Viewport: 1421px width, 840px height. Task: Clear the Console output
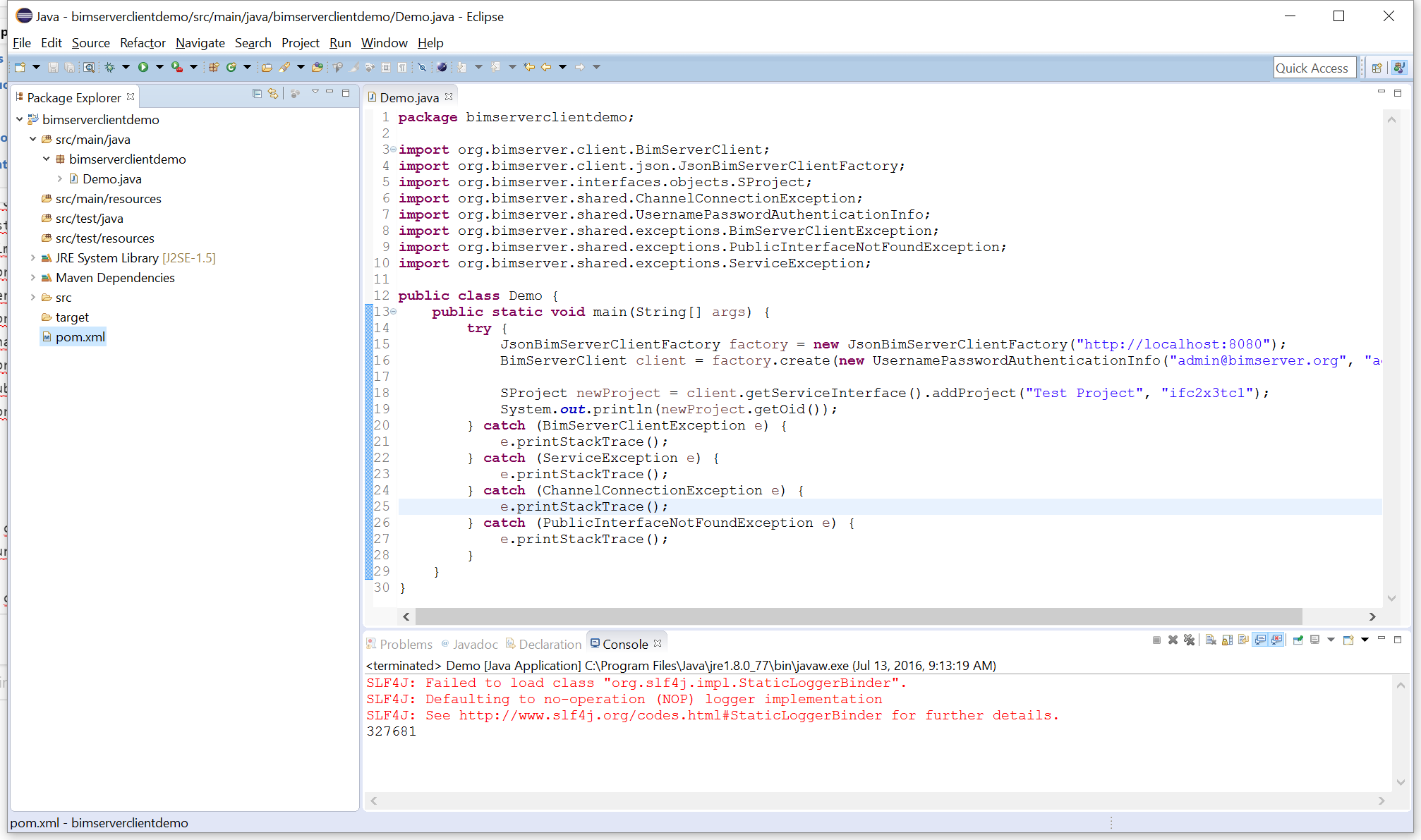[x=1211, y=640]
